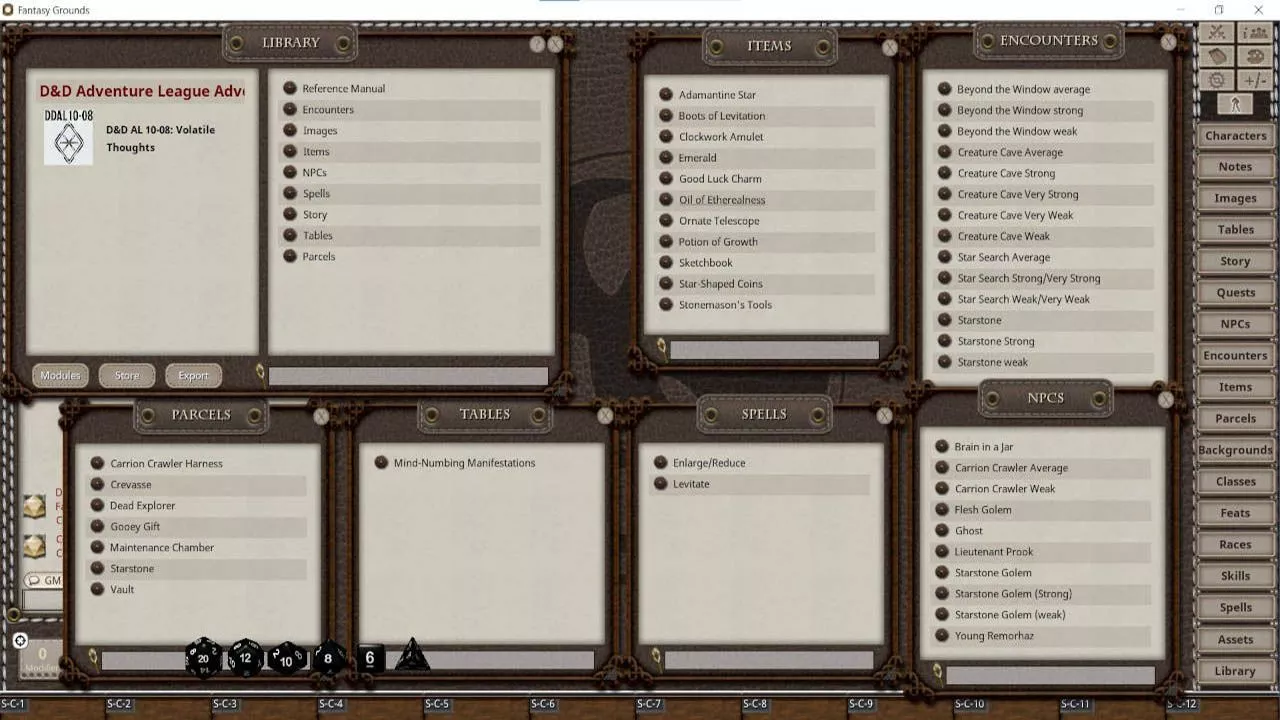Open Backgrounds in the sidebar

[1235, 450]
